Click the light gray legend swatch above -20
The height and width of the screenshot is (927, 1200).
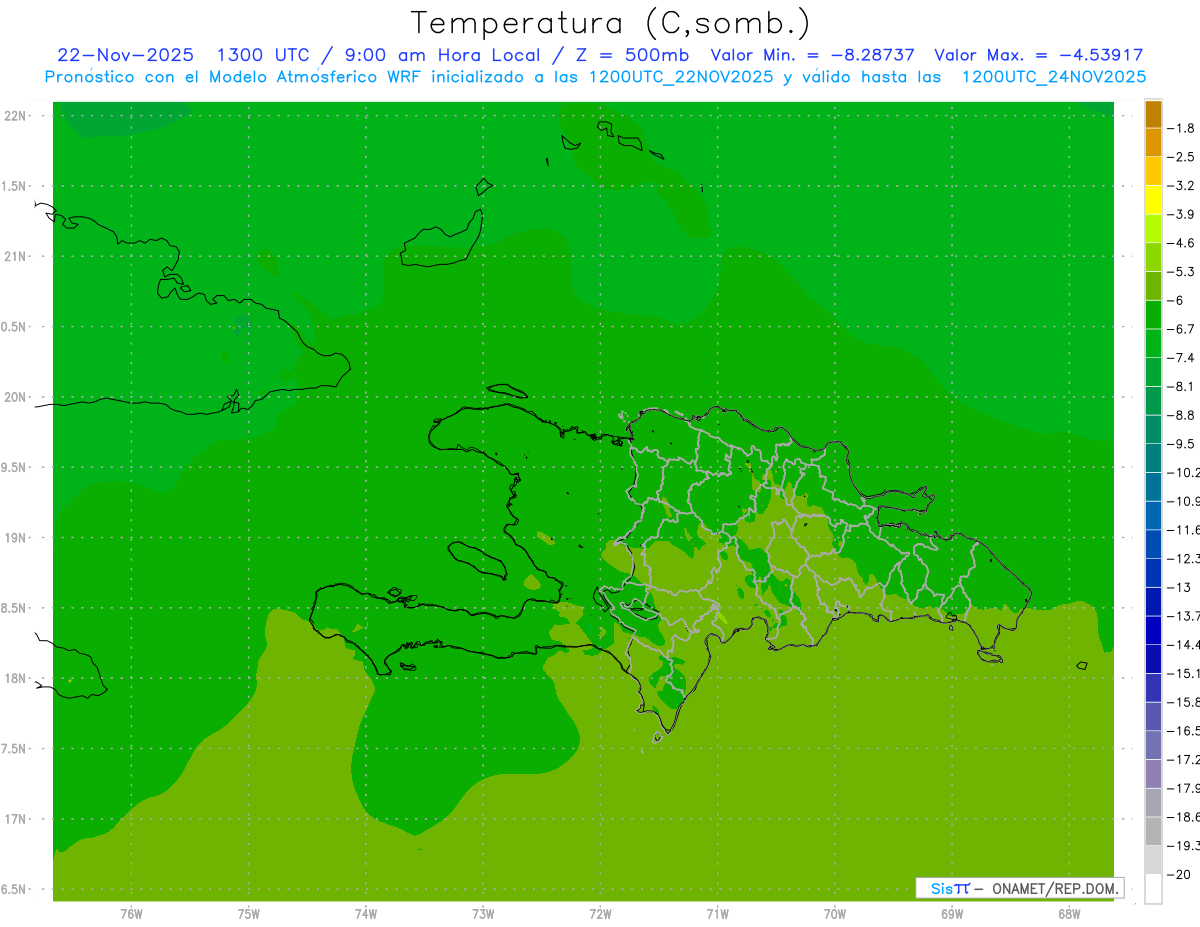coord(1153,860)
